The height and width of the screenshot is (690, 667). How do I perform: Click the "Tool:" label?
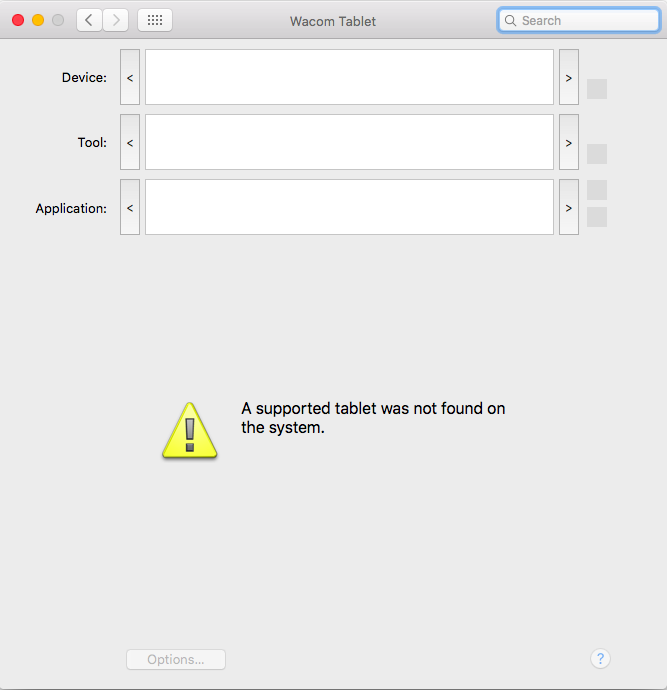tap(92, 143)
